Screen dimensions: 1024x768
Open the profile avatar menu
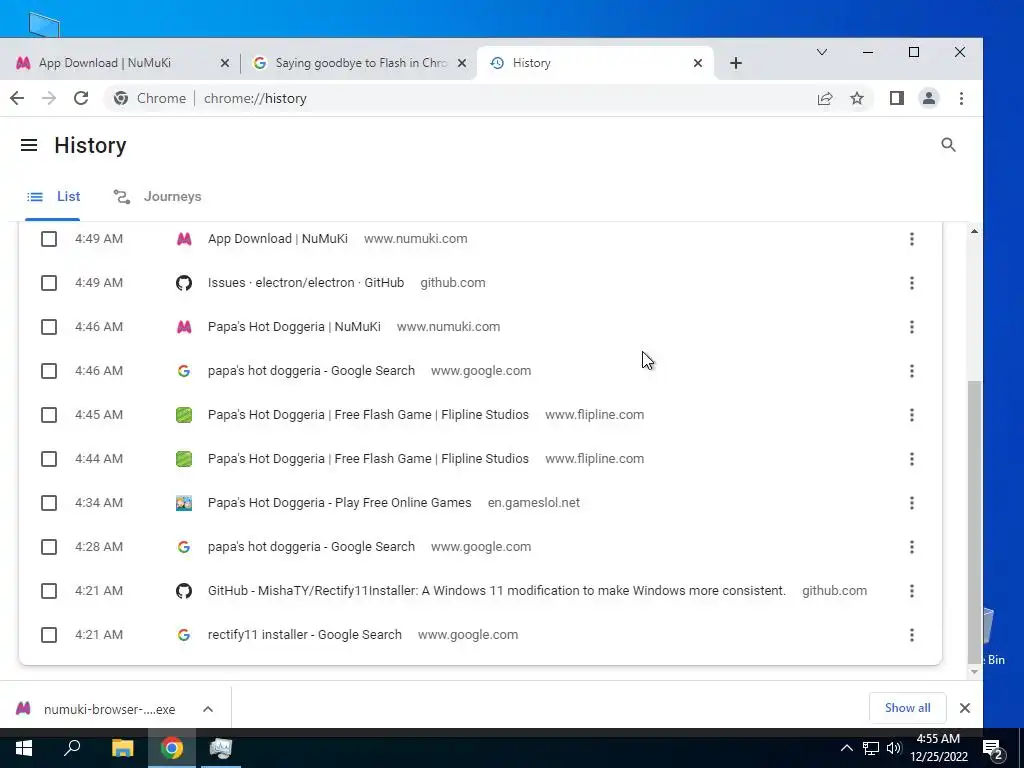point(929,98)
